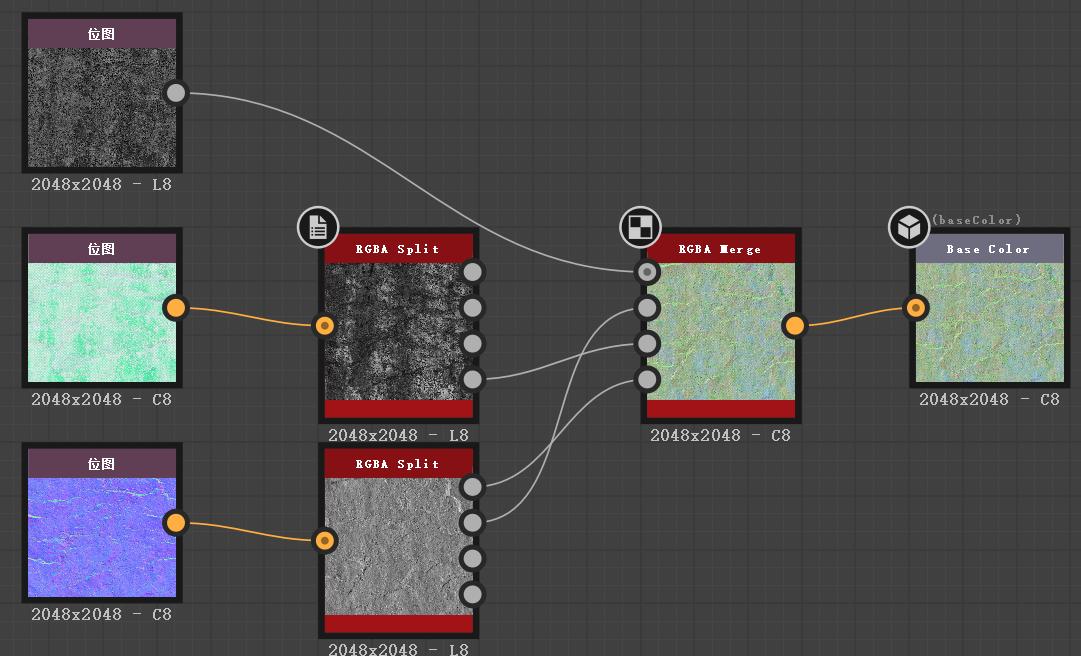1081x656 pixels.
Task: Click the orange output pin of RGBA Merge
Action: tap(795, 323)
